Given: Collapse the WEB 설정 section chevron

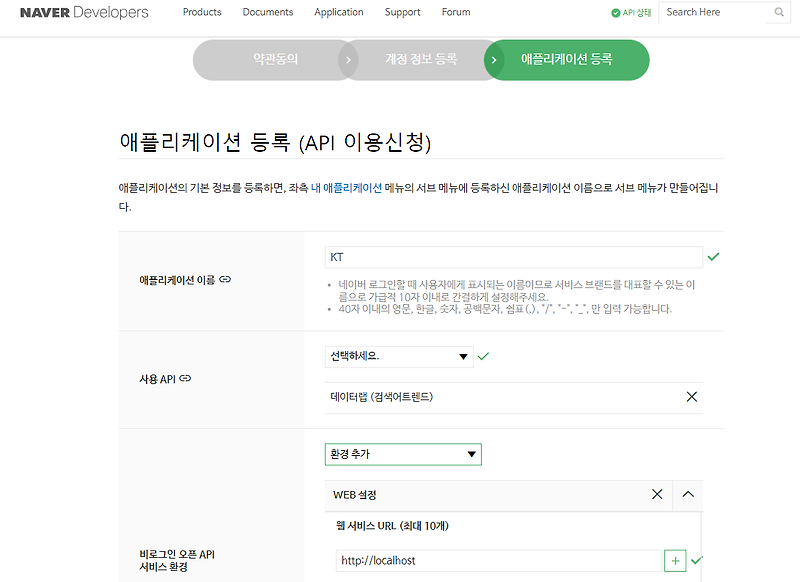Looking at the screenshot, I should click(x=686, y=494).
